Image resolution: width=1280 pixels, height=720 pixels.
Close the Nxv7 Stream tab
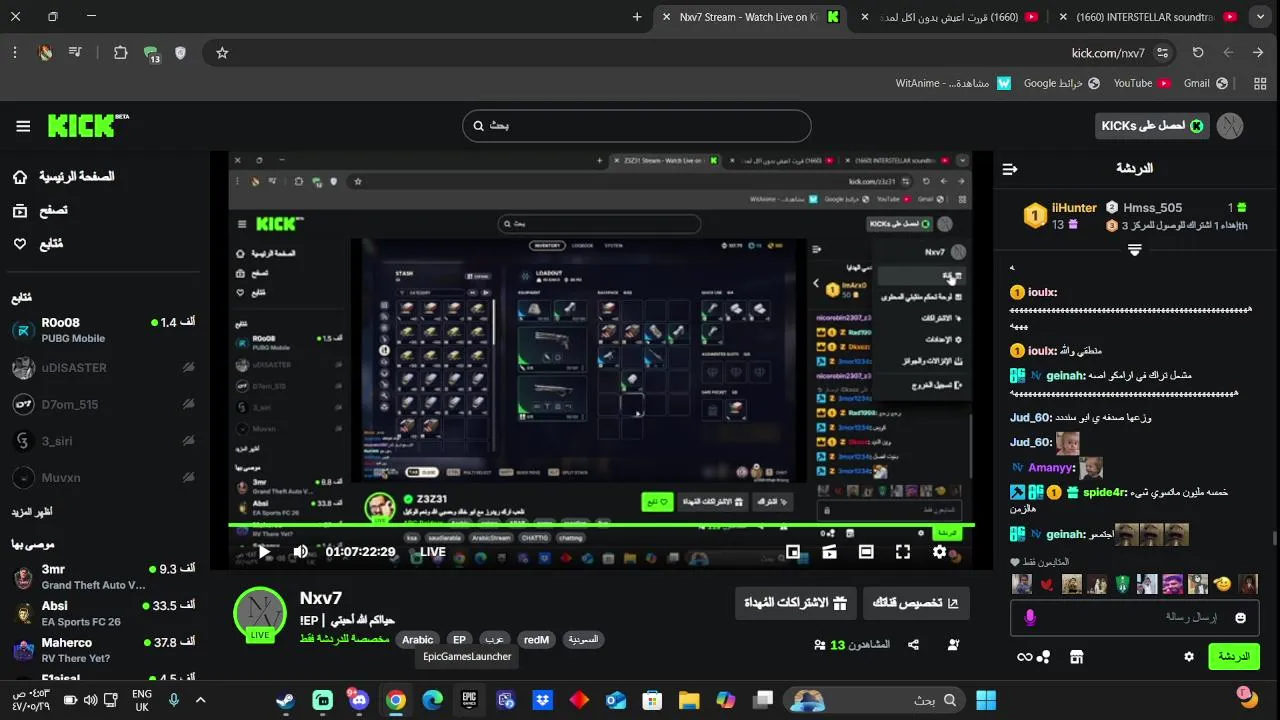click(x=667, y=17)
